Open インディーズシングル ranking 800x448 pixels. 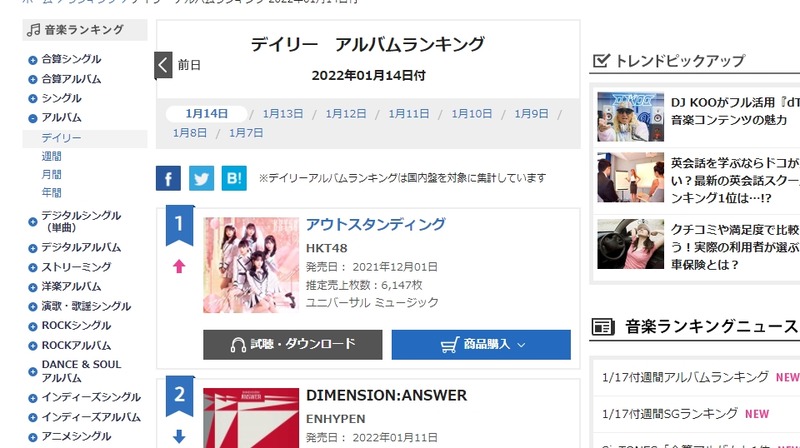(x=91, y=397)
